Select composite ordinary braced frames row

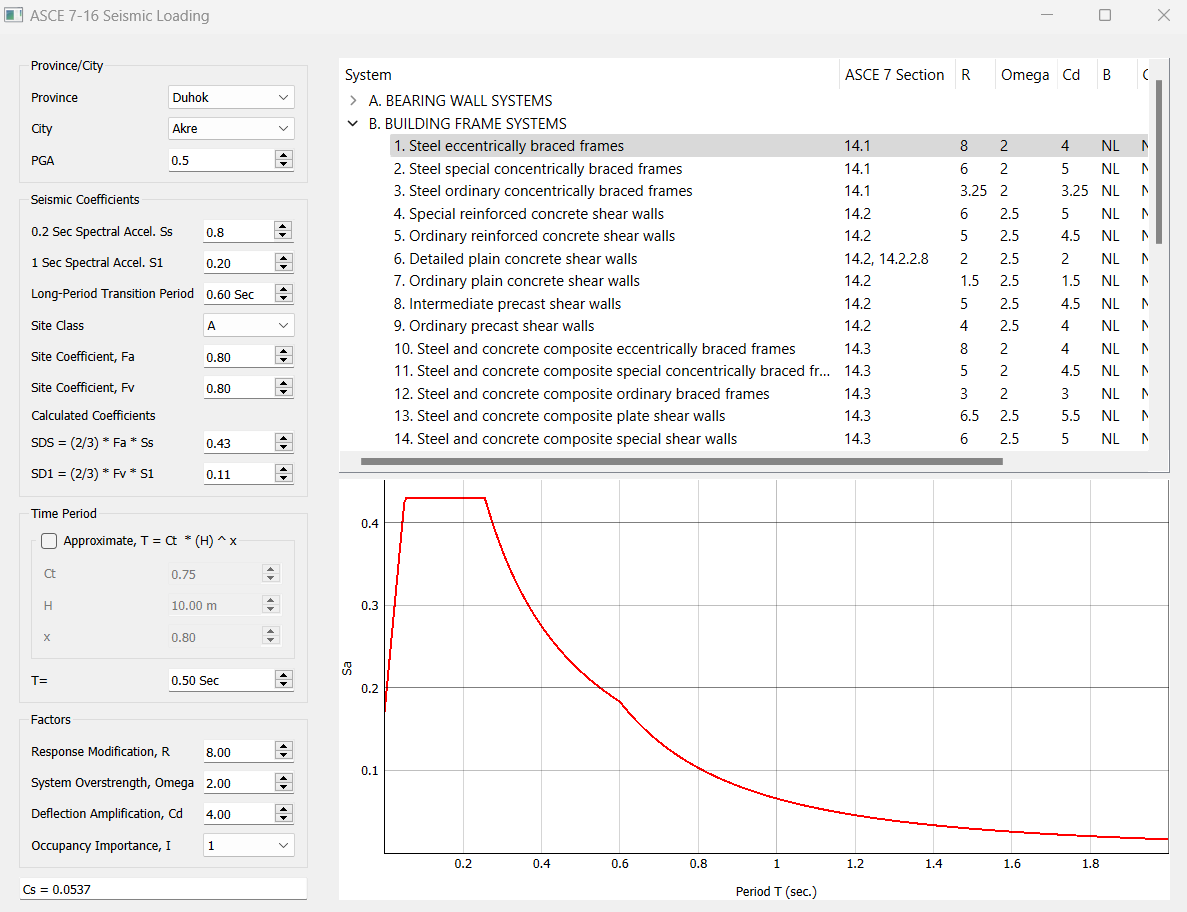coord(769,394)
